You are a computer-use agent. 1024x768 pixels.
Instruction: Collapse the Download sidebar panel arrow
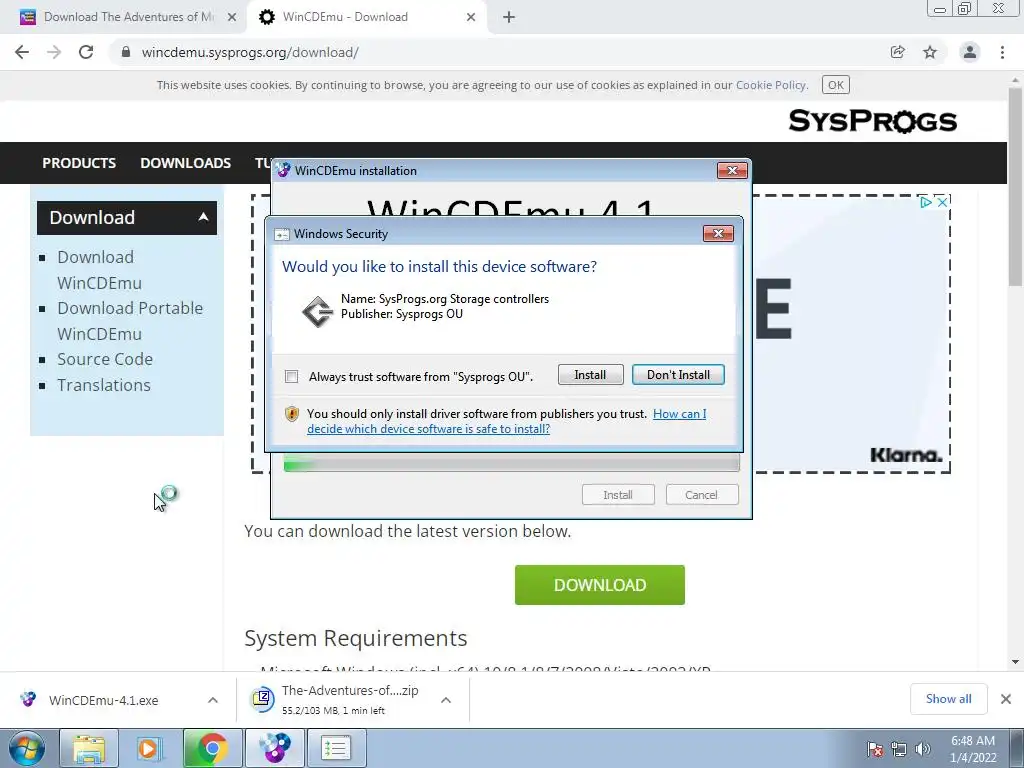pos(203,217)
